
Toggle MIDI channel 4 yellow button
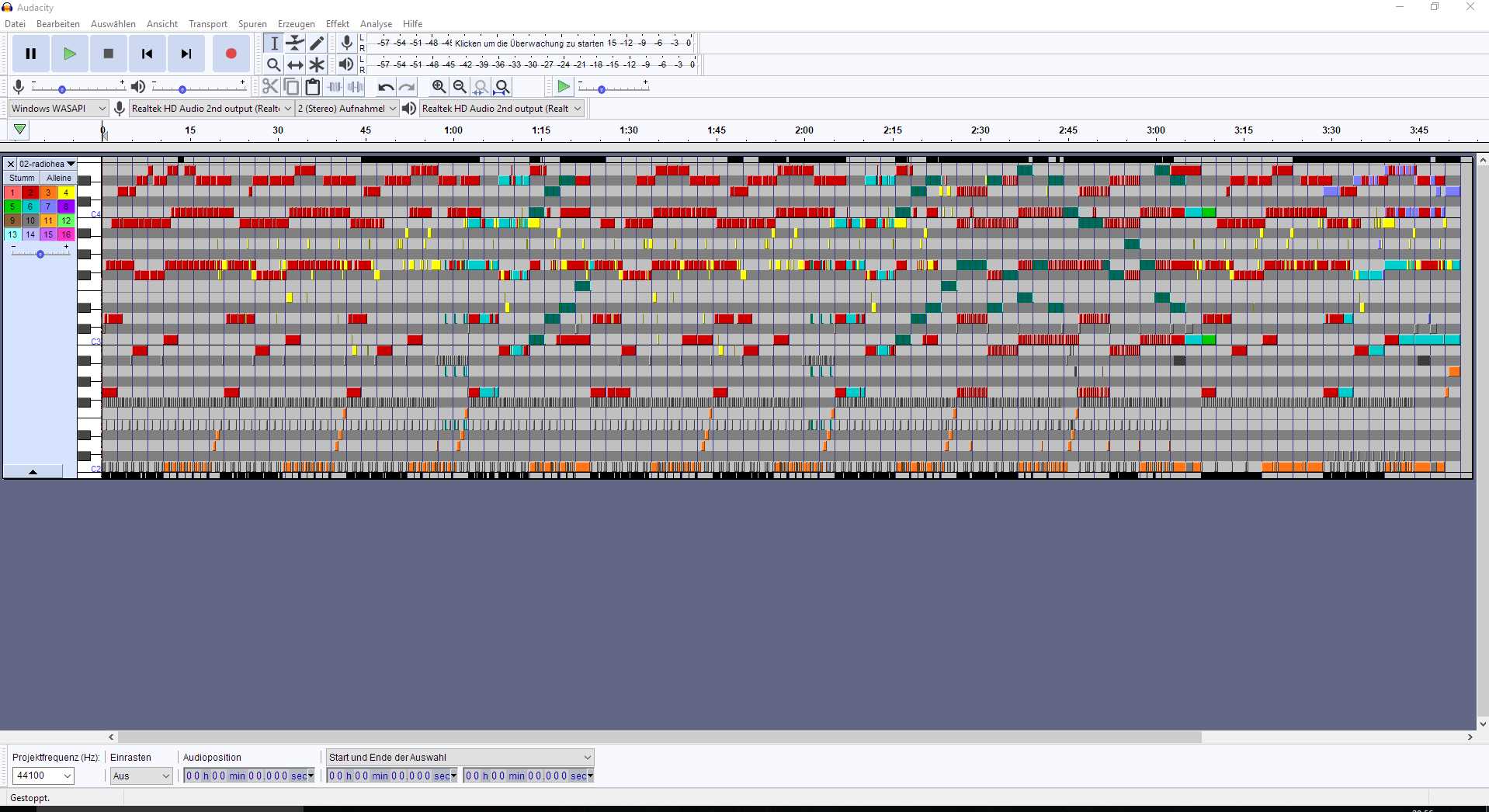[x=66, y=193]
